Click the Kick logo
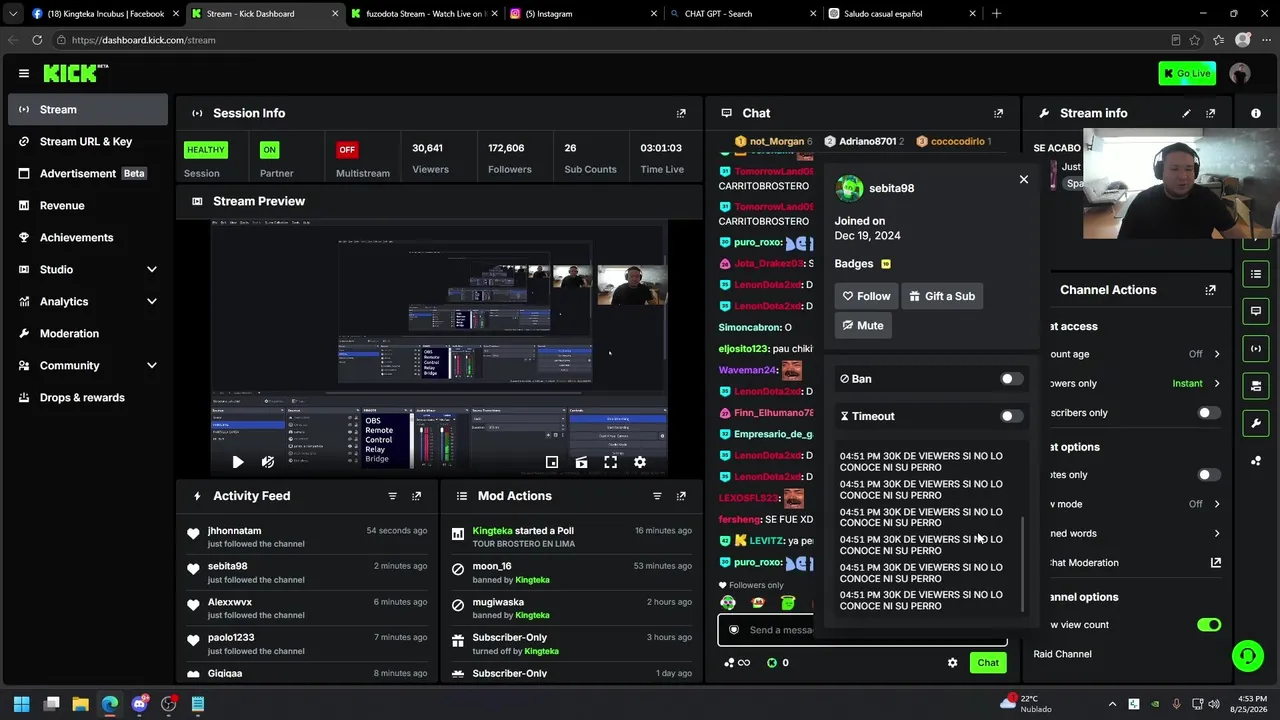The height and width of the screenshot is (720, 1280). (76, 73)
